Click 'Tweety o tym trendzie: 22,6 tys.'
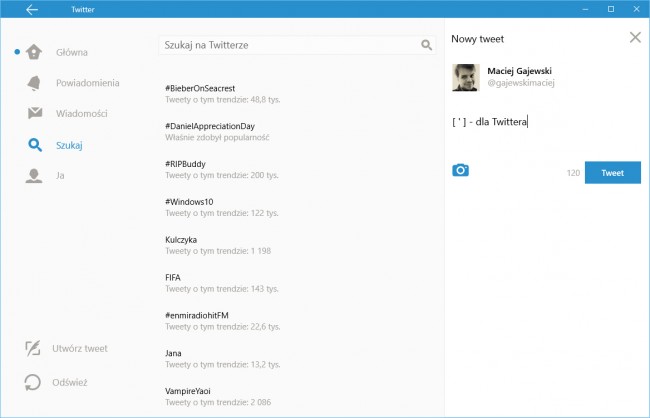Viewport: 650px width, 418px height. [x=223, y=327]
